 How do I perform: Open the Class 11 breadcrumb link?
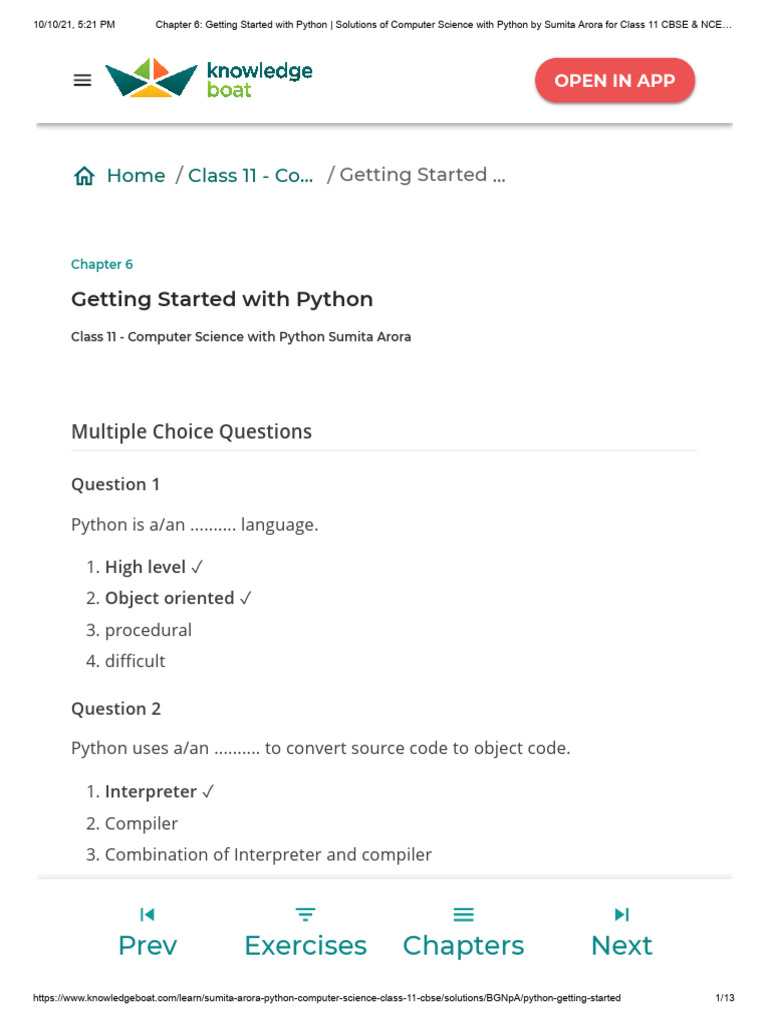click(250, 176)
